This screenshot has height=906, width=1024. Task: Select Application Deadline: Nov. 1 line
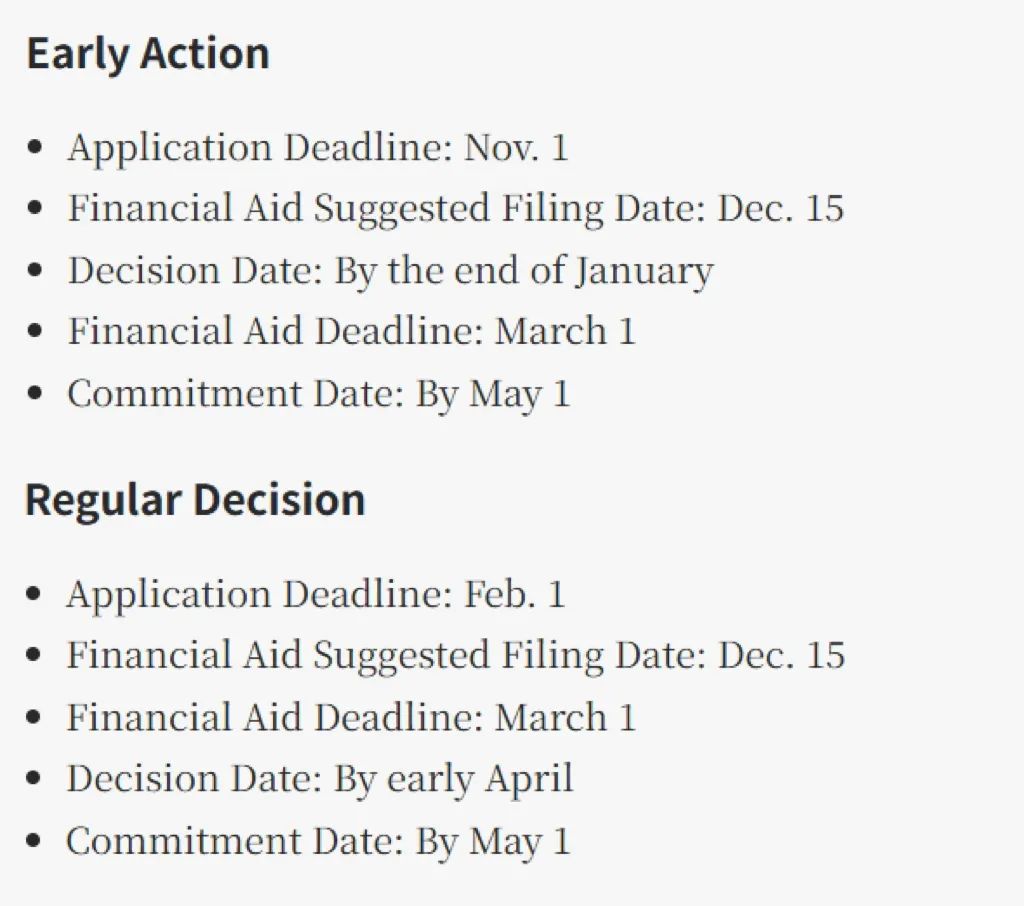tap(317, 148)
